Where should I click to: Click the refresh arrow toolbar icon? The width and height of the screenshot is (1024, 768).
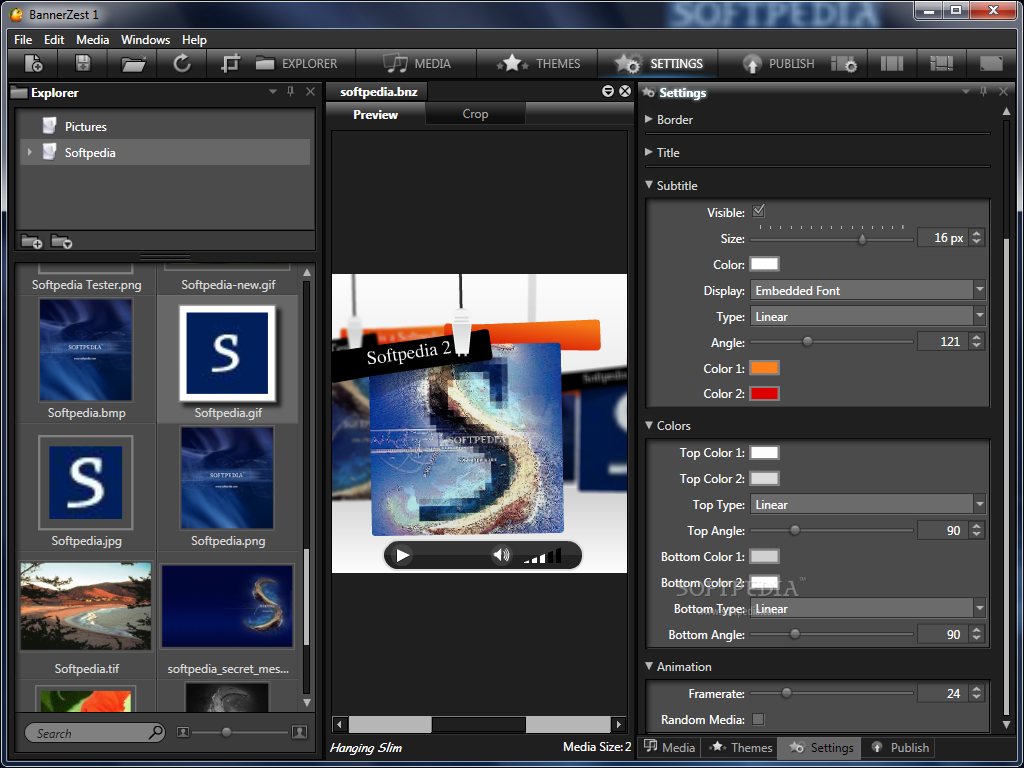(x=182, y=63)
